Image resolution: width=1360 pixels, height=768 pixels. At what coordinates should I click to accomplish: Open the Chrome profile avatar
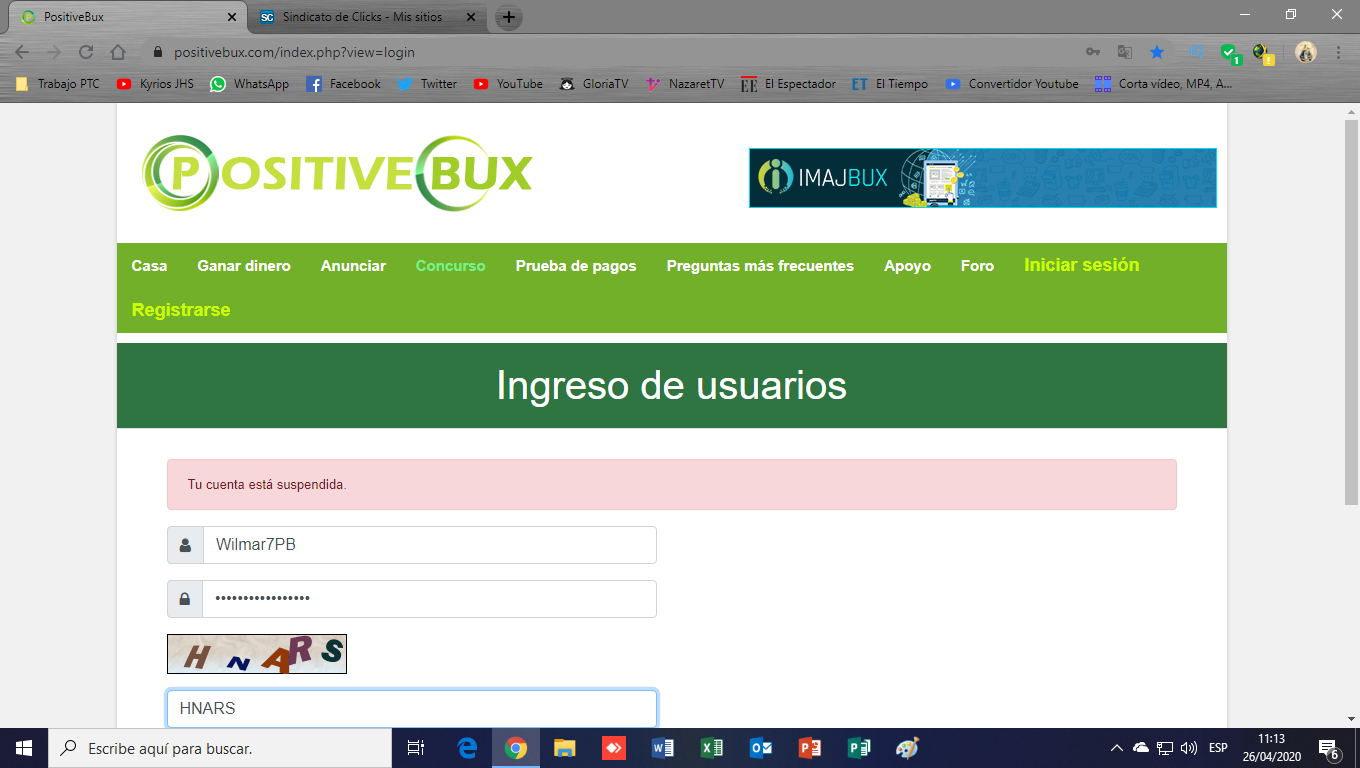click(x=1305, y=52)
